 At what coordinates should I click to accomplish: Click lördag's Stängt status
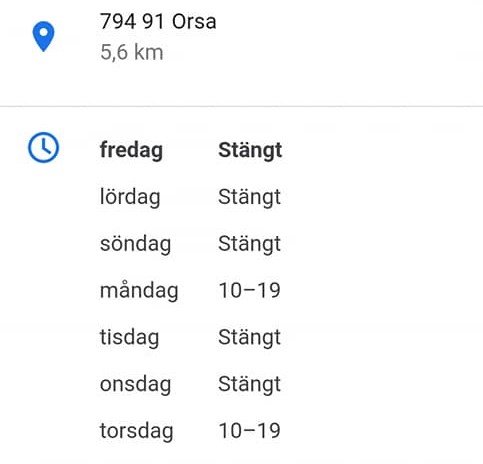click(249, 197)
